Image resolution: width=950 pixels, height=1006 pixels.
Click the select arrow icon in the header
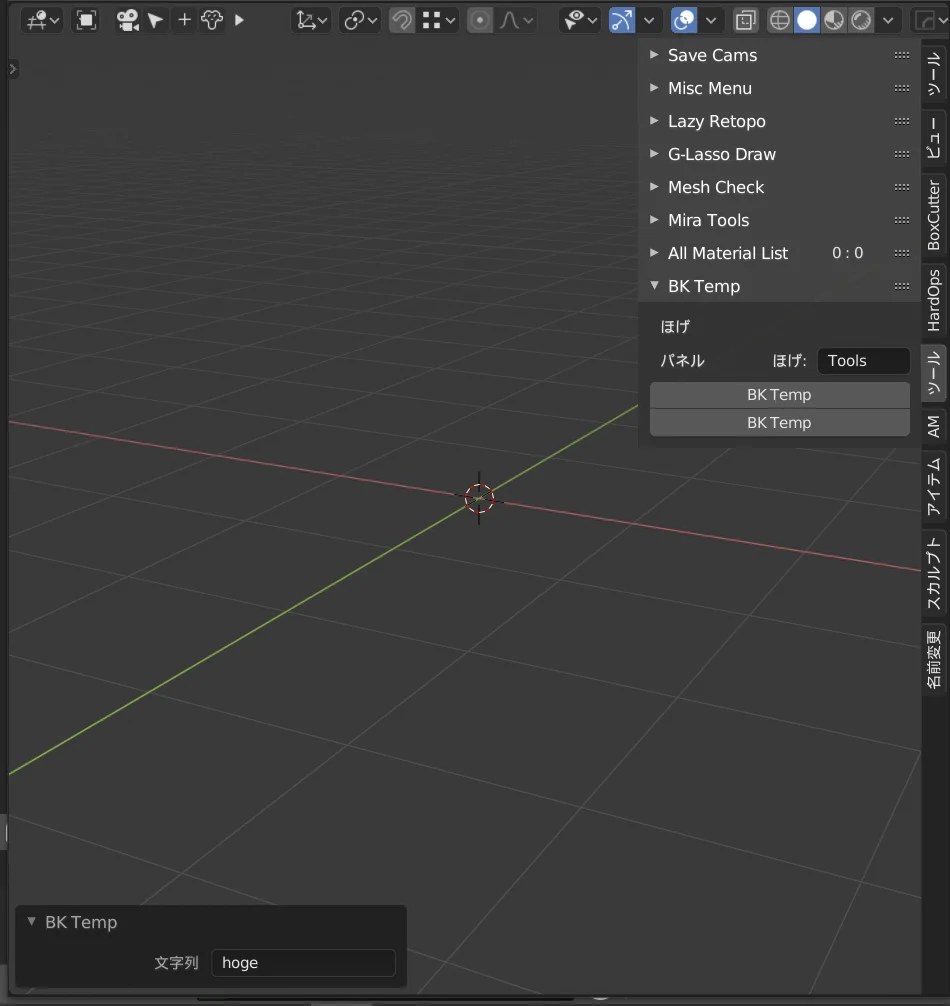[155, 20]
